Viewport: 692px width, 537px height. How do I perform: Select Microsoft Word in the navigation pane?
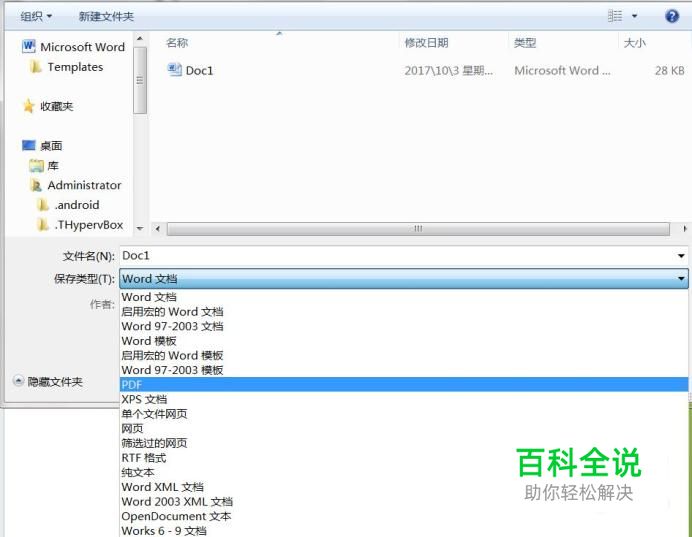[83, 47]
